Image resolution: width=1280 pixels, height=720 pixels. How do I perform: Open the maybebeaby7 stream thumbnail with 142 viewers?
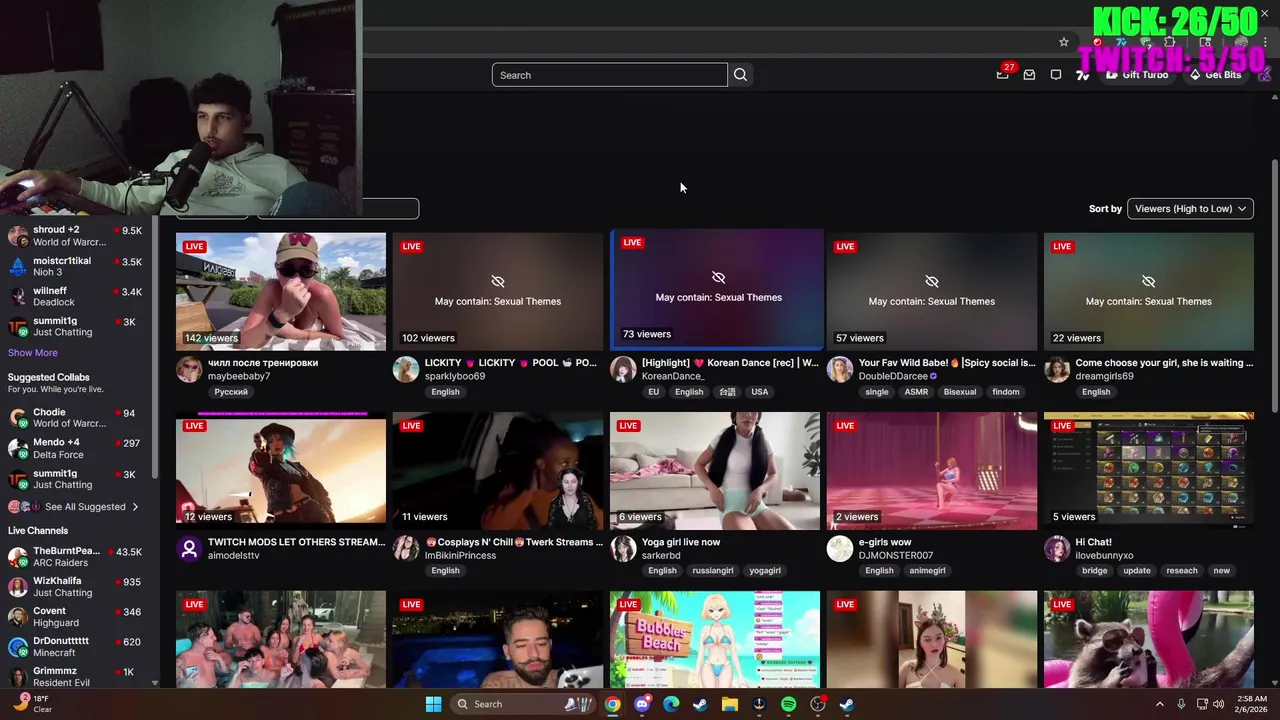click(281, 292)
